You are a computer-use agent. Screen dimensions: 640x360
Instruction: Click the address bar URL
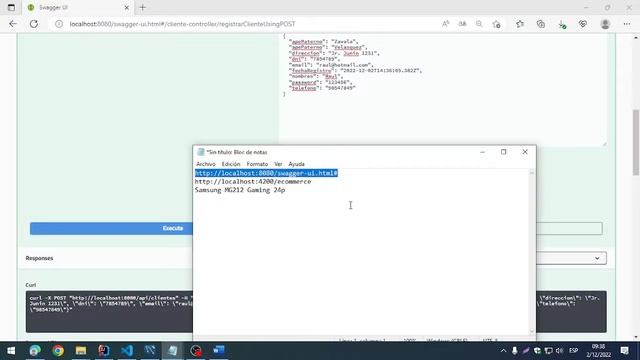(182, 24)
